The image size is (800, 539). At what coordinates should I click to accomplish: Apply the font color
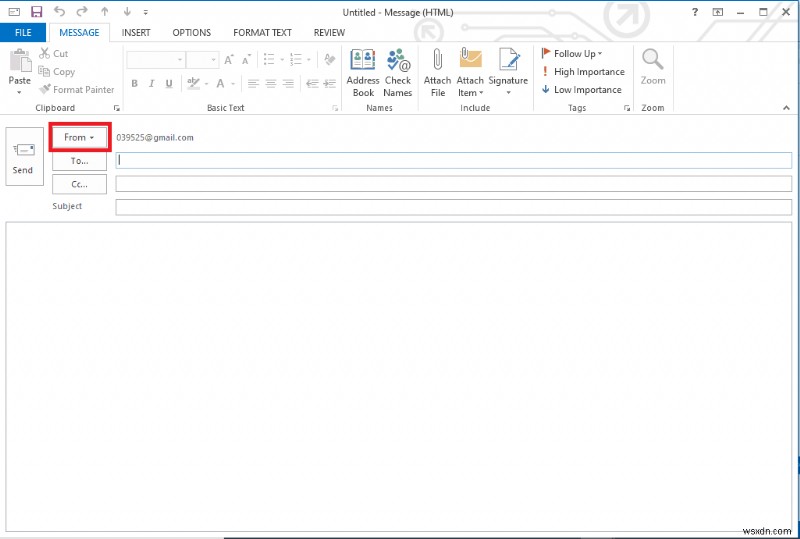coord(220,83)
